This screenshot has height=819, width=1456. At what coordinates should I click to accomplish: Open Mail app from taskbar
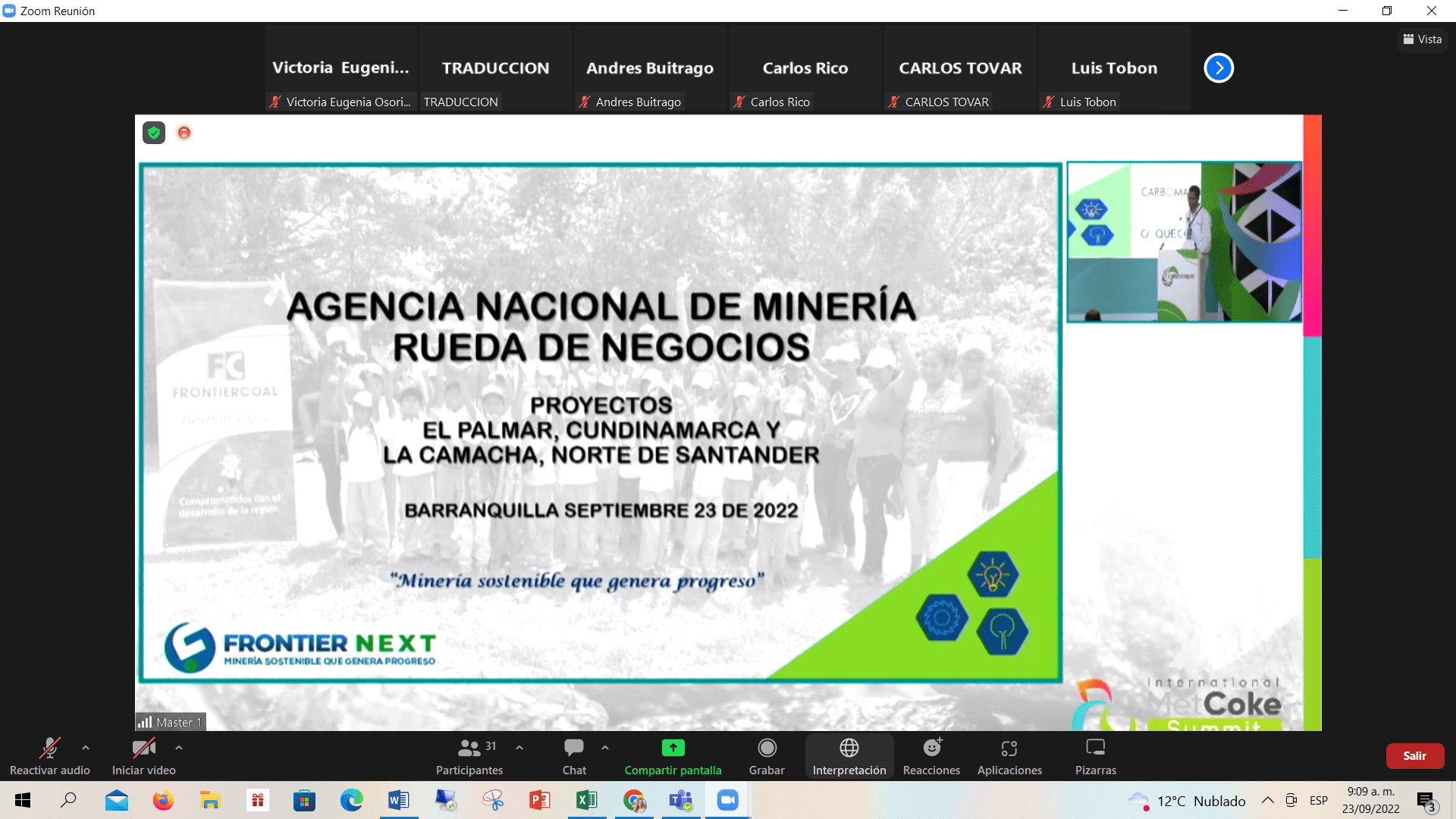117,800
